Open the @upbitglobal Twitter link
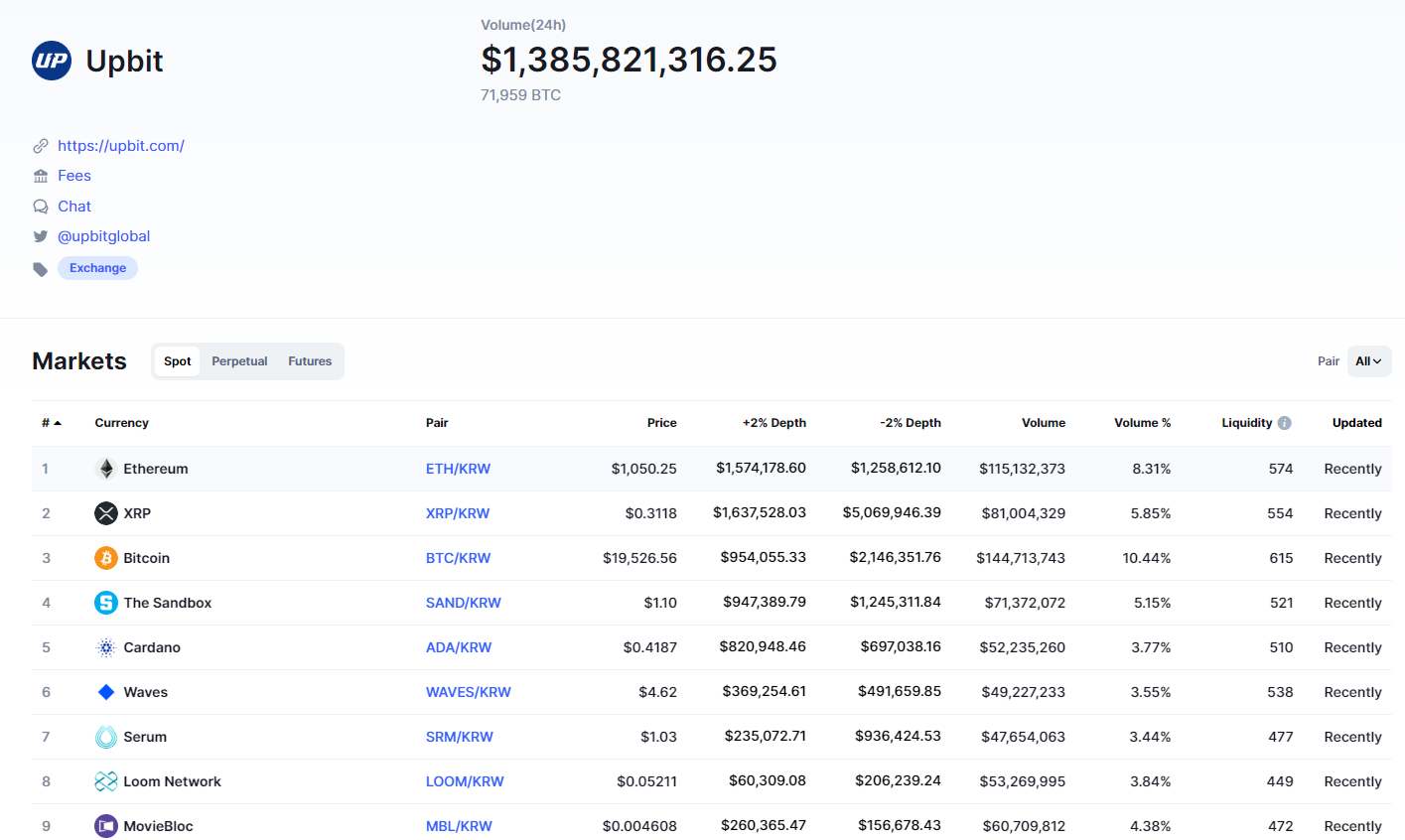This screenshot has width=1405, height=840. point(104,236)
